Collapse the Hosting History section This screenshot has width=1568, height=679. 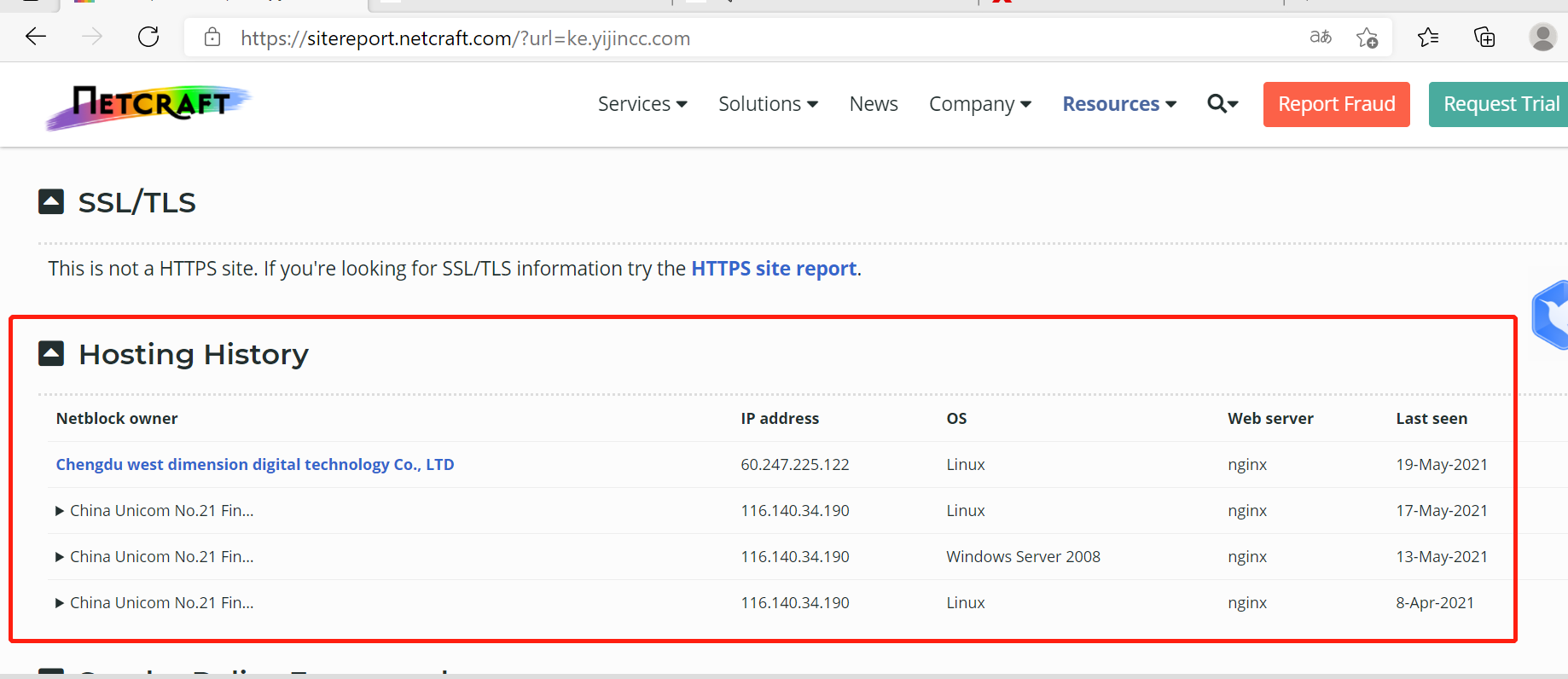click(x=51, y=354)
